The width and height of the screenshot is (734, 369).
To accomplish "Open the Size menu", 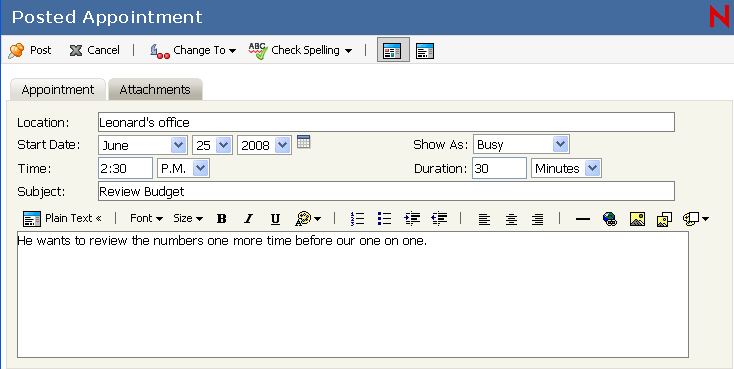I will (x=188, y=218).
